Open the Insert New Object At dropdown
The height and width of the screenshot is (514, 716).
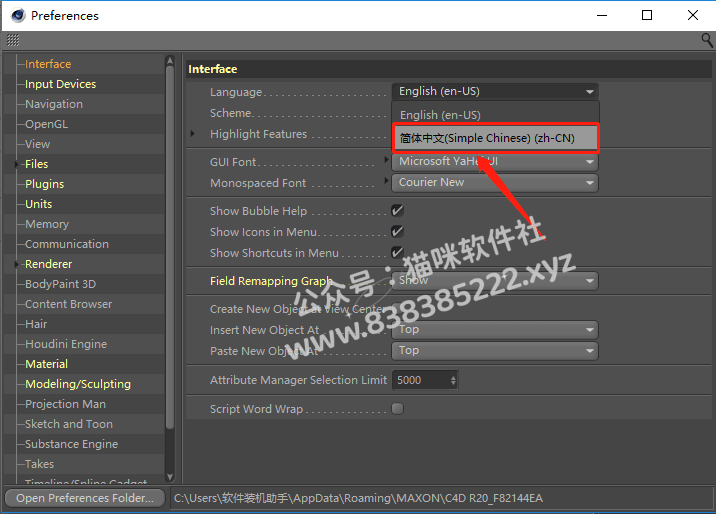click(495, 330)
